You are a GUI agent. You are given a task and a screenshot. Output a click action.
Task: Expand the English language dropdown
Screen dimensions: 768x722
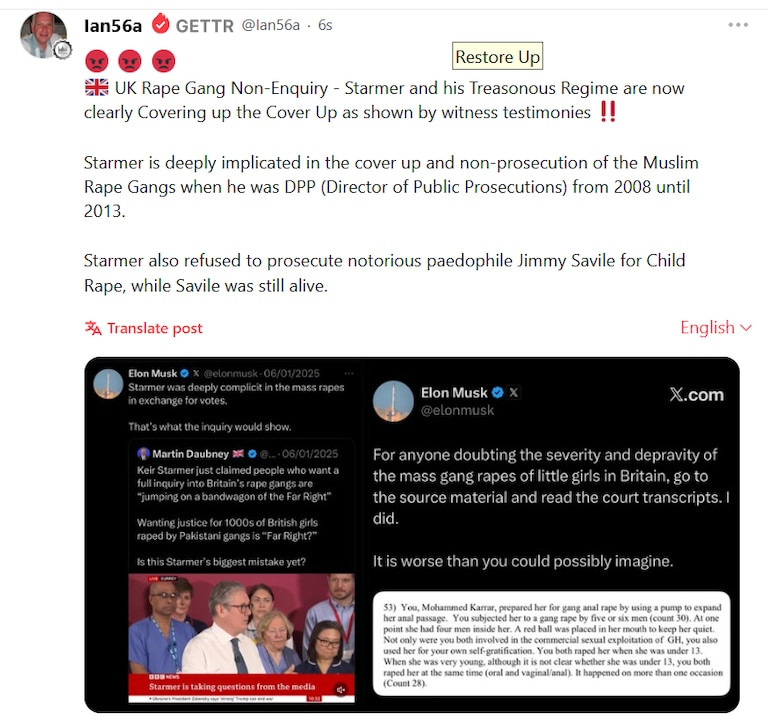tap(716, 328)
